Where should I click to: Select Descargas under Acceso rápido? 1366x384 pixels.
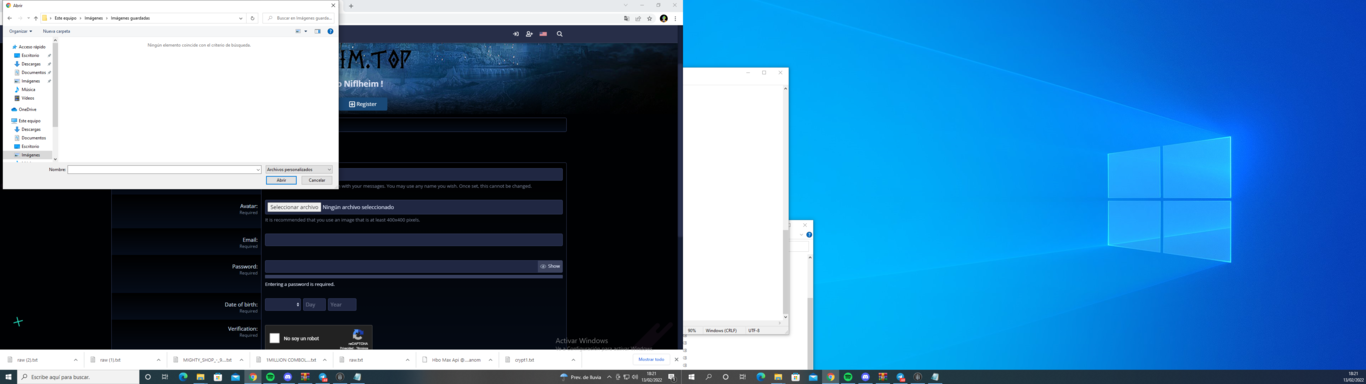click(30, 64)
